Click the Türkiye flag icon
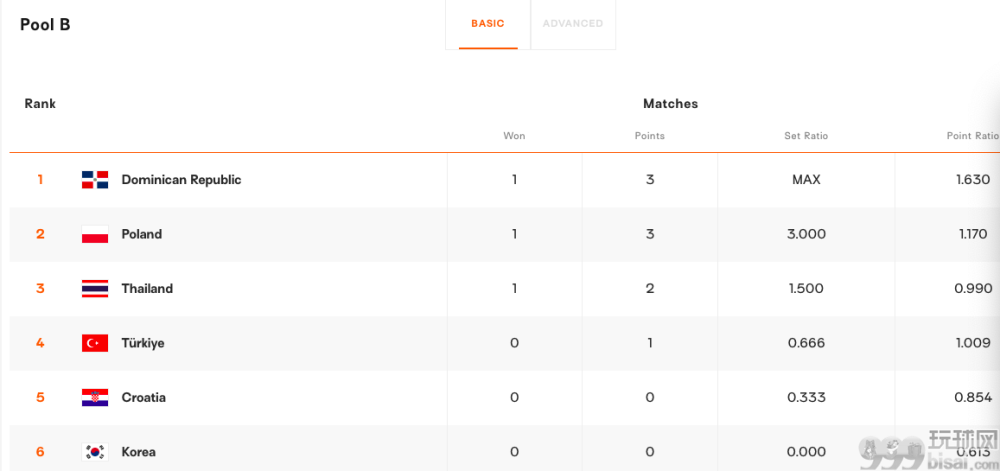The image size is (1000, 471). [95, 343]
